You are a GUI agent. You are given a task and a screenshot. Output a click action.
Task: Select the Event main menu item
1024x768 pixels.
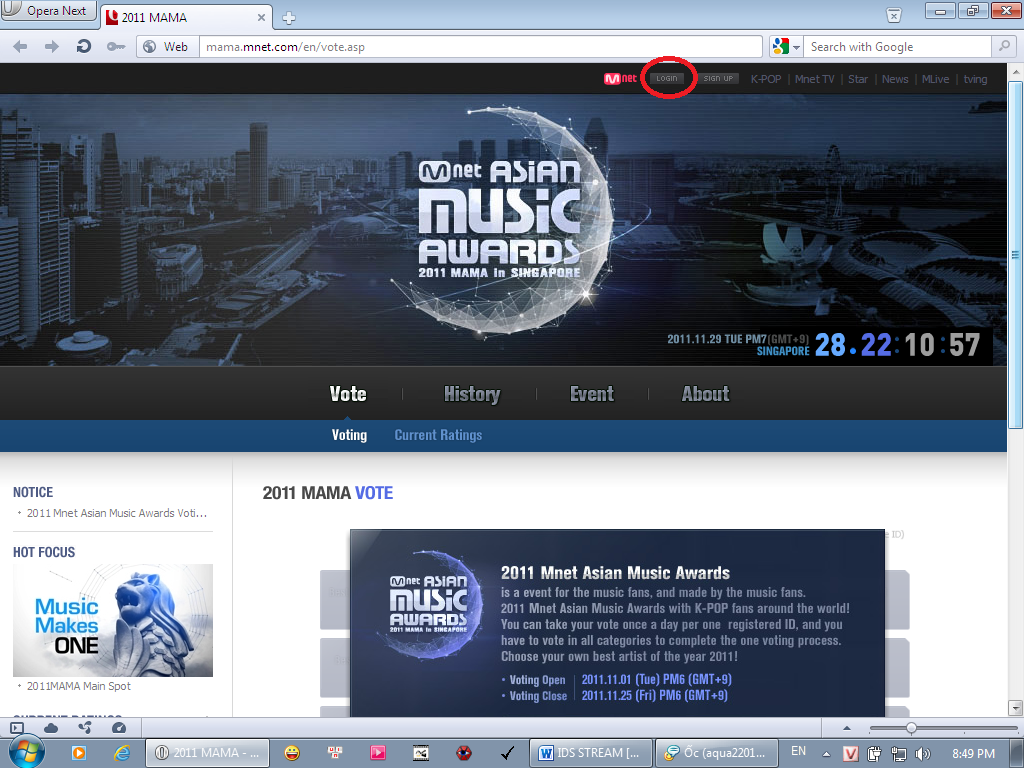click(x=592, y=394)
